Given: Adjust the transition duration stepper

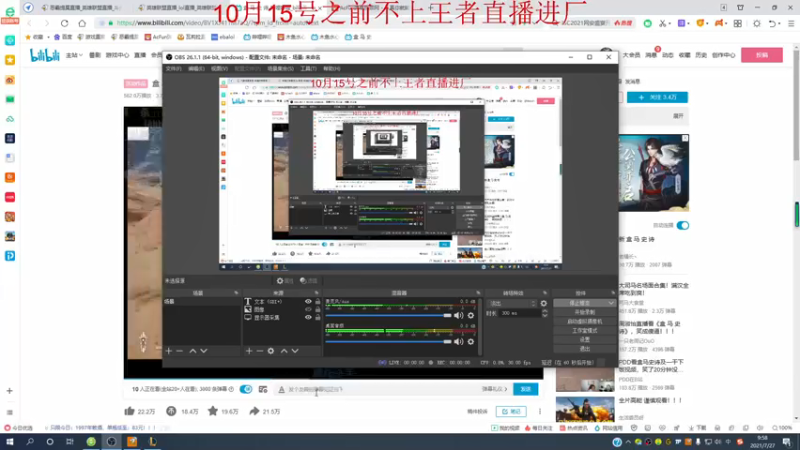Looking at the screenshot, I should 545,313.
